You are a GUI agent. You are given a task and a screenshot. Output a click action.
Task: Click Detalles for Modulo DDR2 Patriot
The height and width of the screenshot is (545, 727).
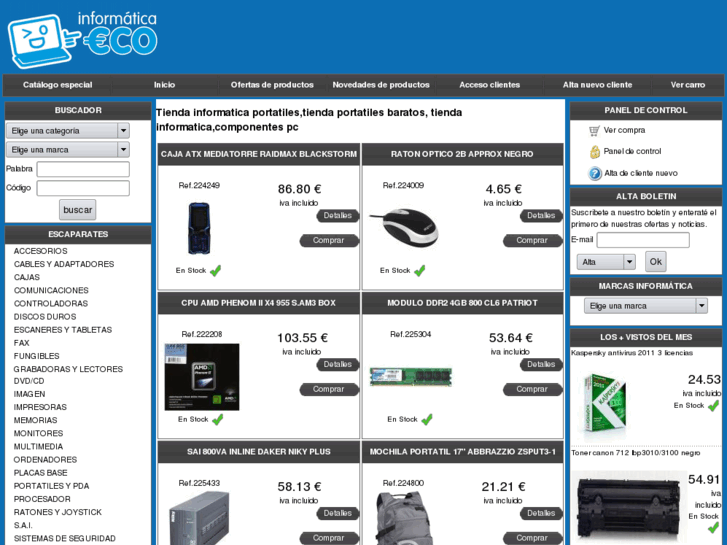point(541,365)
